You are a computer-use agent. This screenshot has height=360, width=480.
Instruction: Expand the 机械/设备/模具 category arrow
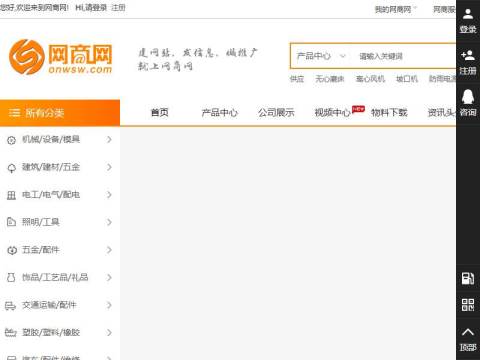click(x=109, y=139)
